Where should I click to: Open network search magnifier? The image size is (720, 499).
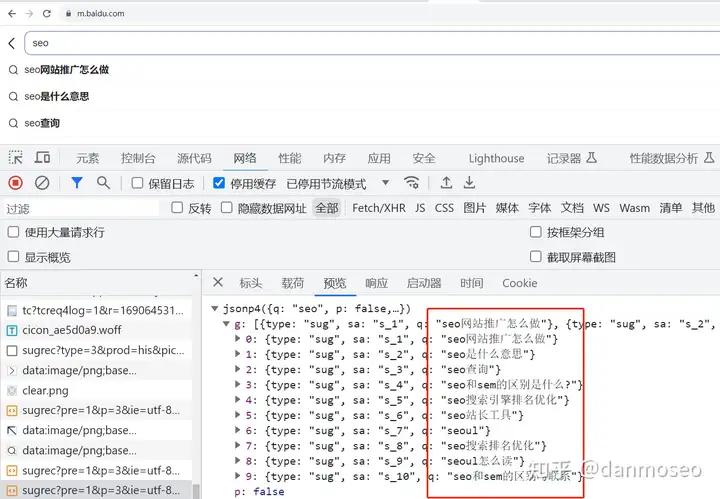(x=104, y=183)
